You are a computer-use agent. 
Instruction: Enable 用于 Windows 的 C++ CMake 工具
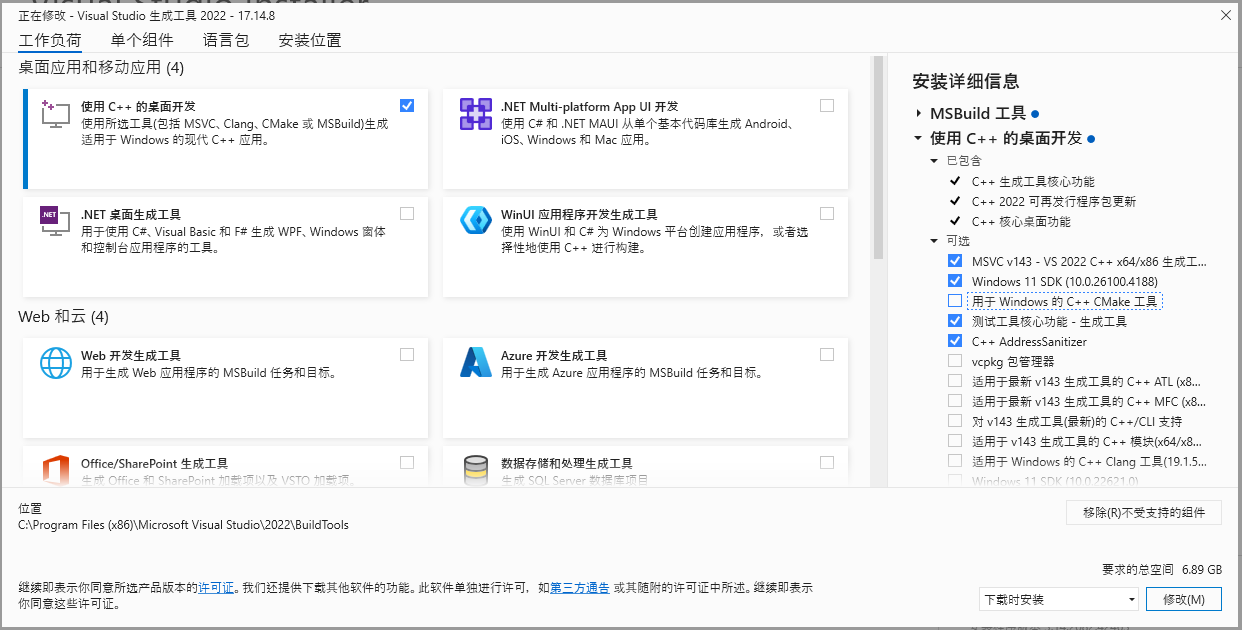coord(955,301)
